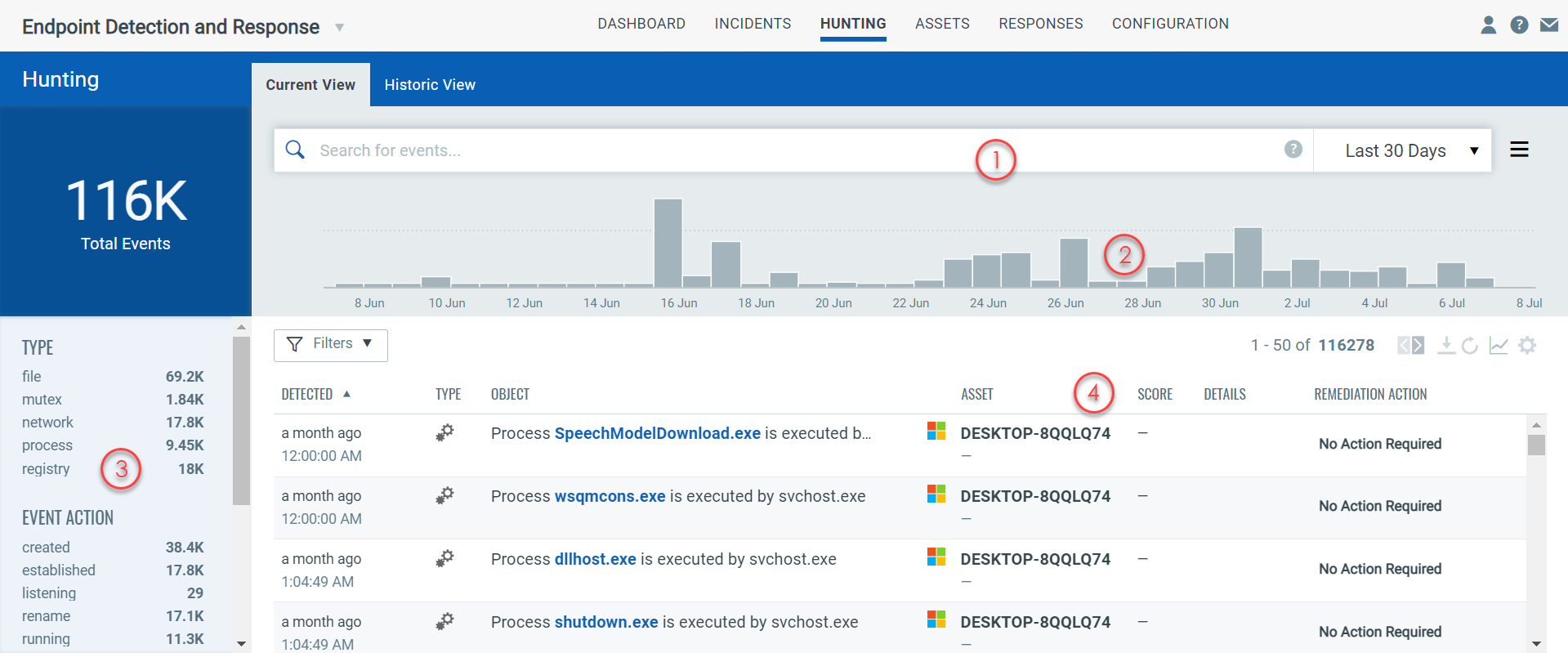Go to previous results page arrow
Screen dimensions: 1568x653
tap(1404, 346)
